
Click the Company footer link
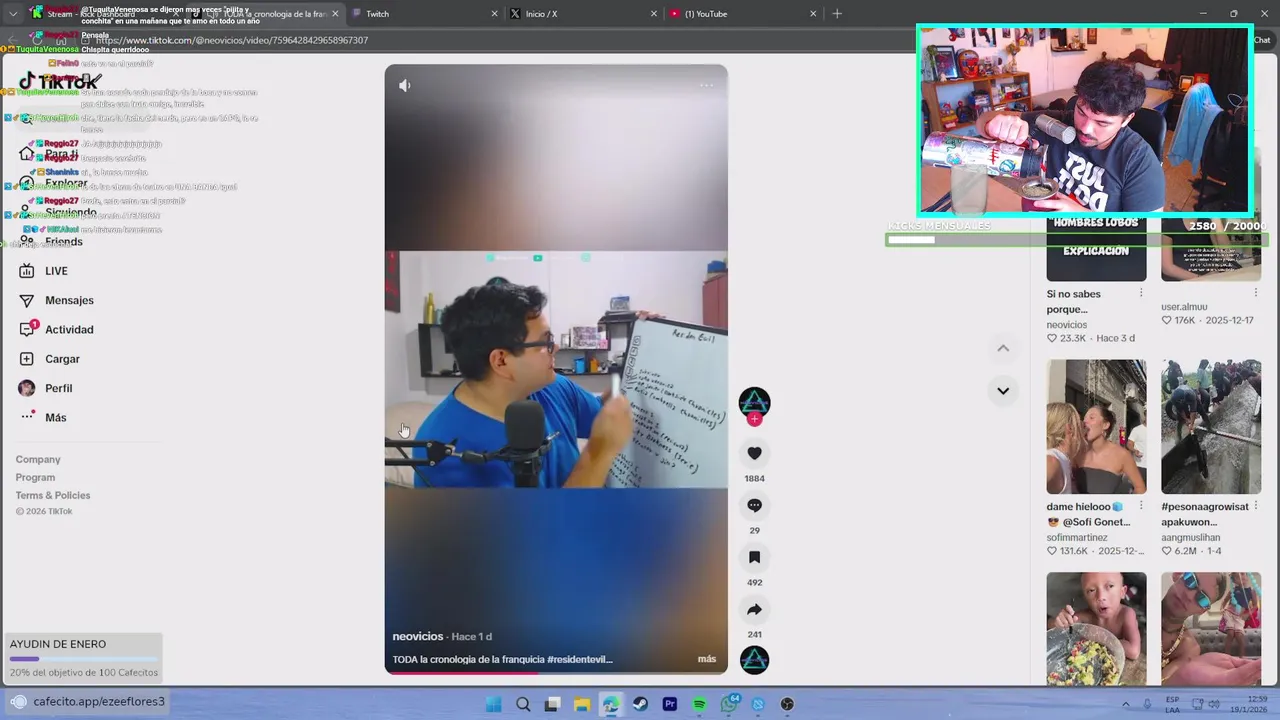pos(38,459)
